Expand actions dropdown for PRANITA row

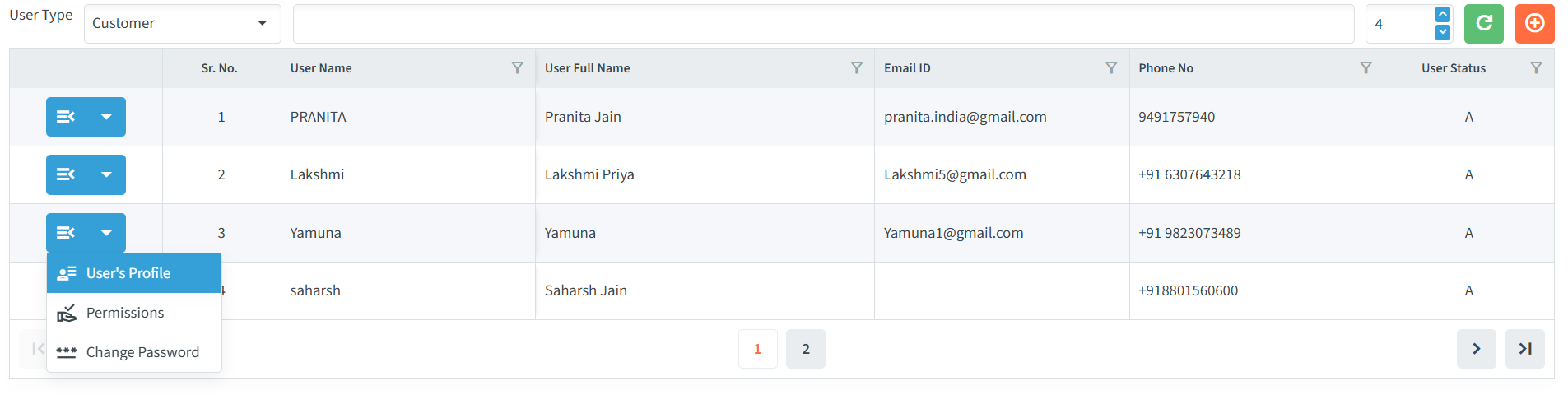(x=106, y=117)
